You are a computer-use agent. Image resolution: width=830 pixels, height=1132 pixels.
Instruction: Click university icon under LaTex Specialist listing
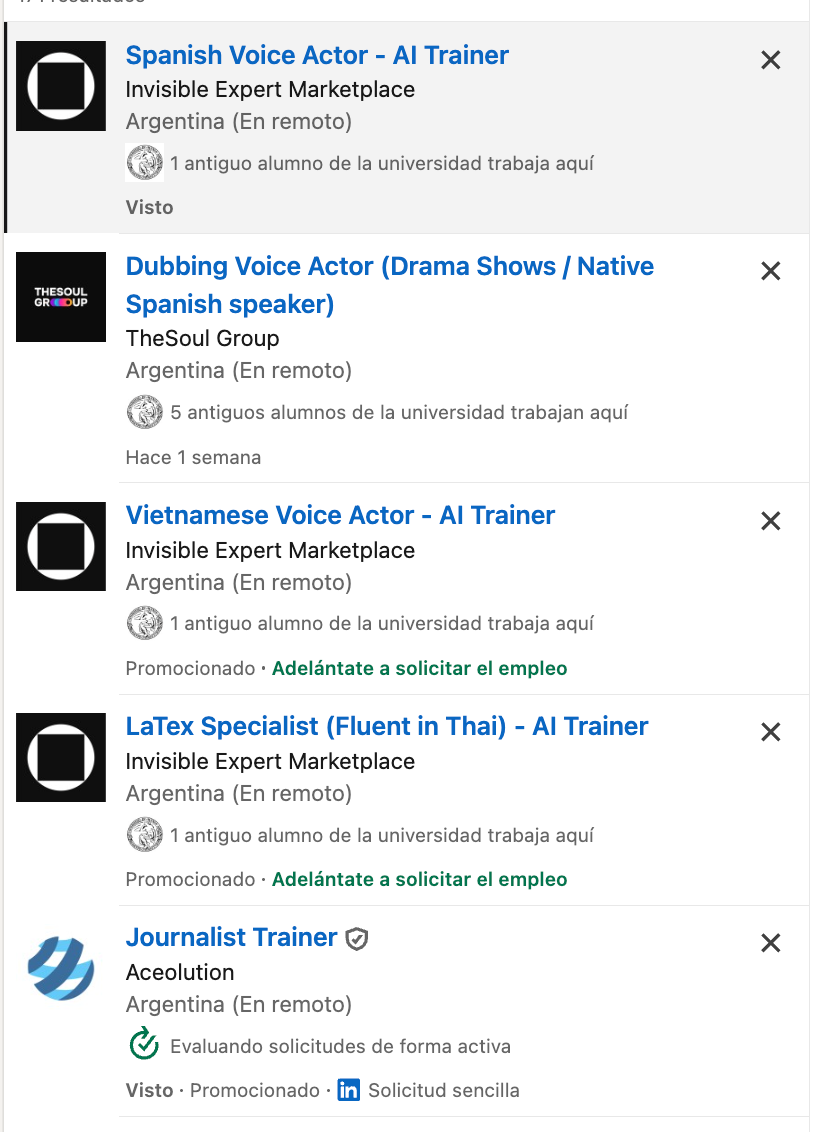point(144,835)
